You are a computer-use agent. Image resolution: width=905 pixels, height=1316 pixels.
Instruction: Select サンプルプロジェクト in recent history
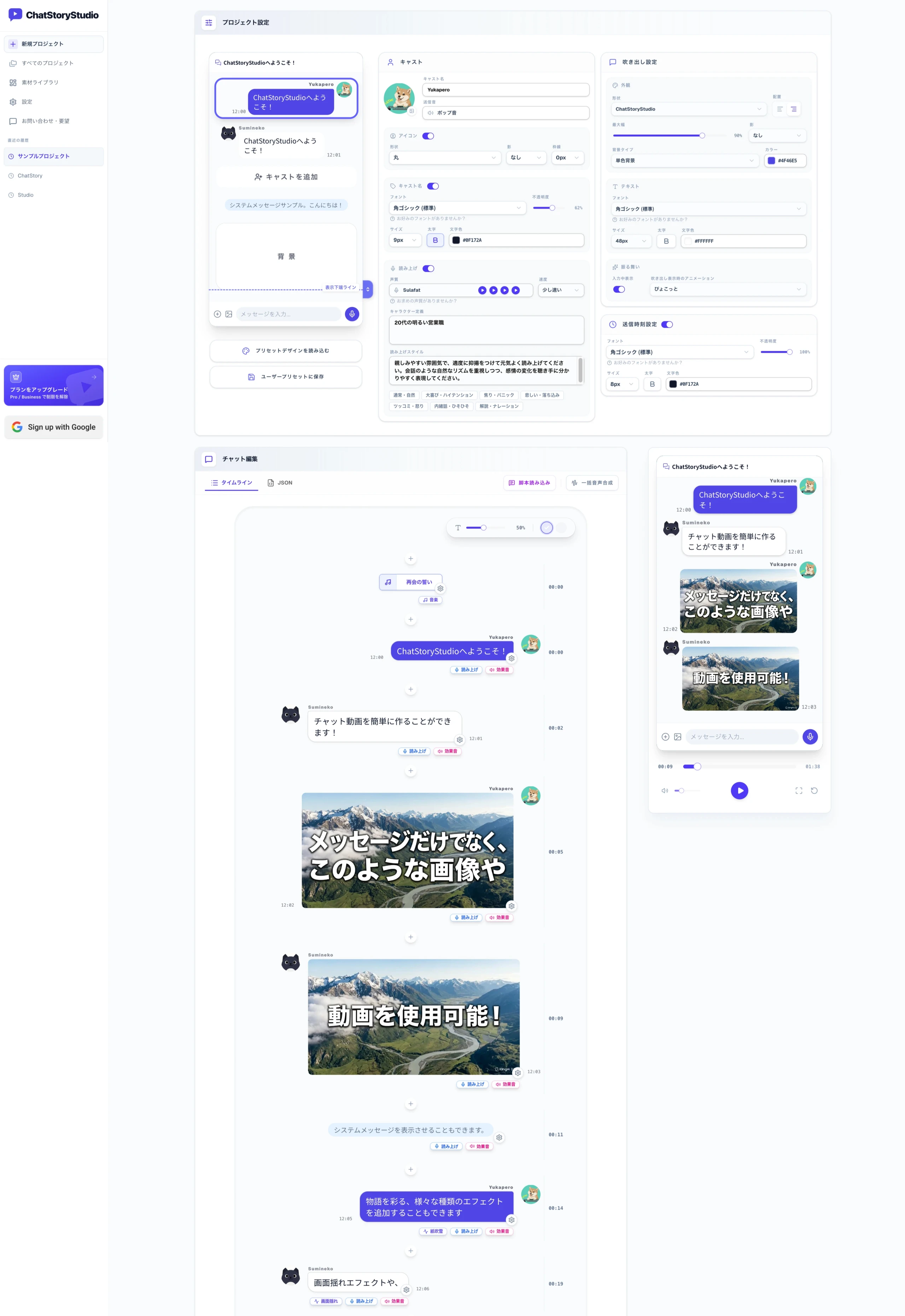54,157
